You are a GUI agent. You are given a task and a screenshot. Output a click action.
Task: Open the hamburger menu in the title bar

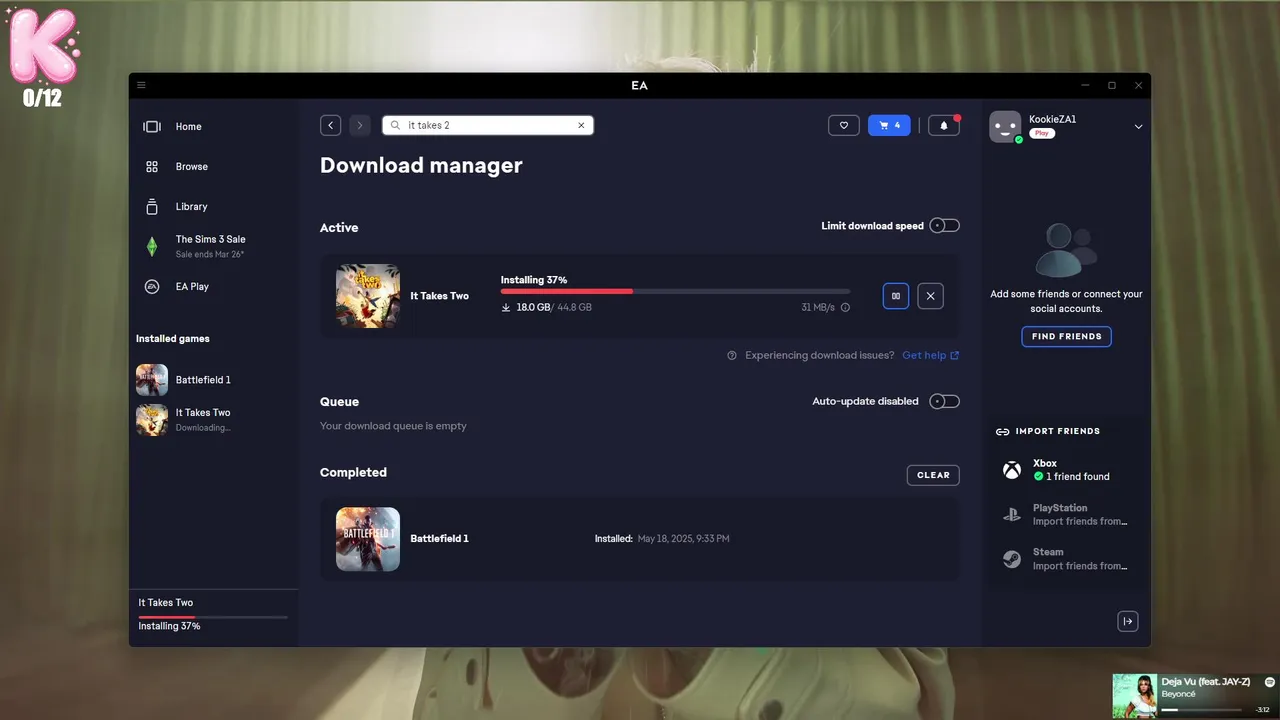[x=141, y=85]
